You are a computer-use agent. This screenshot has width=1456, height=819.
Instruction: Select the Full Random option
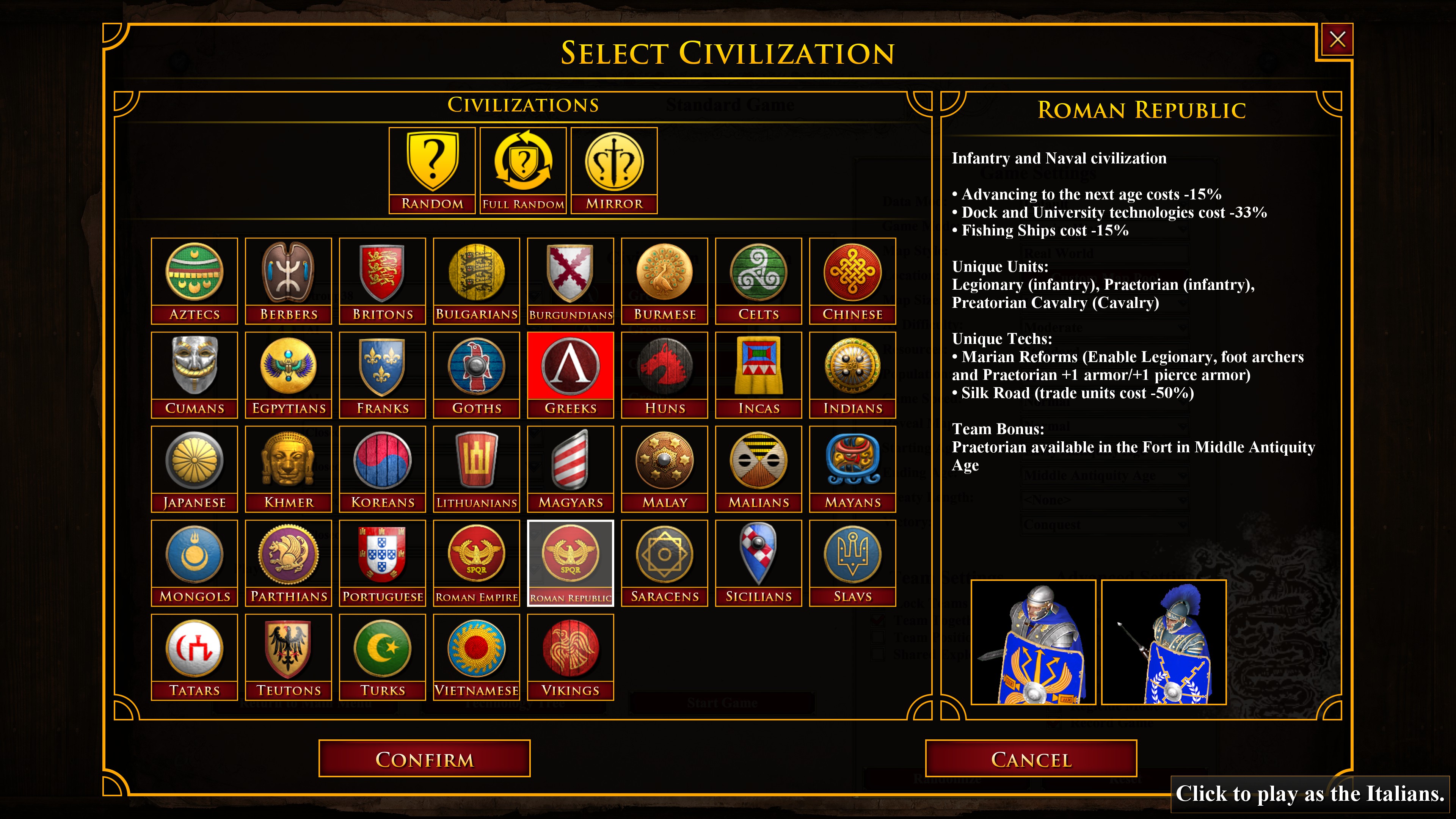click(x=523, y=170)
